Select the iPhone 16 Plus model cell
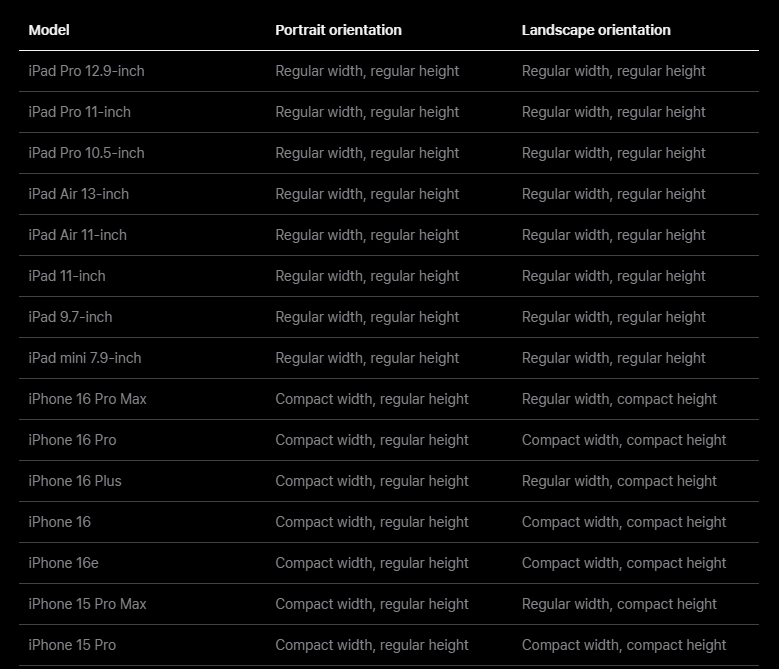779x669 pixels. tap(75, 481)
